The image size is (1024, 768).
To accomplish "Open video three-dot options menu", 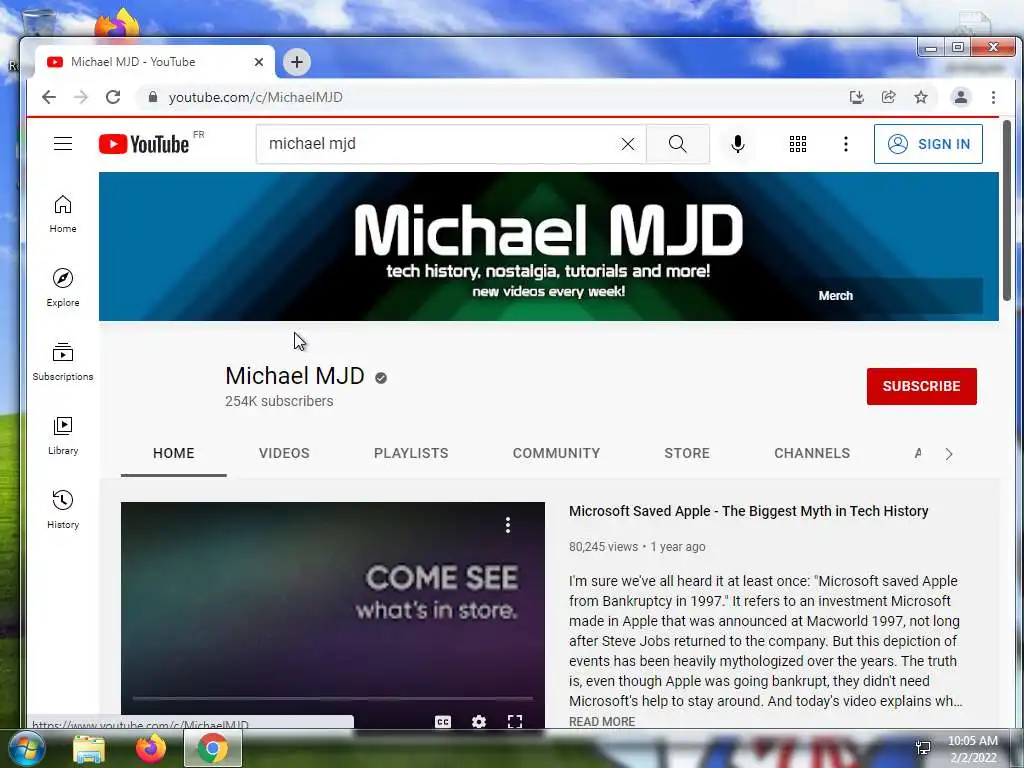I will [x=507, y=525].
